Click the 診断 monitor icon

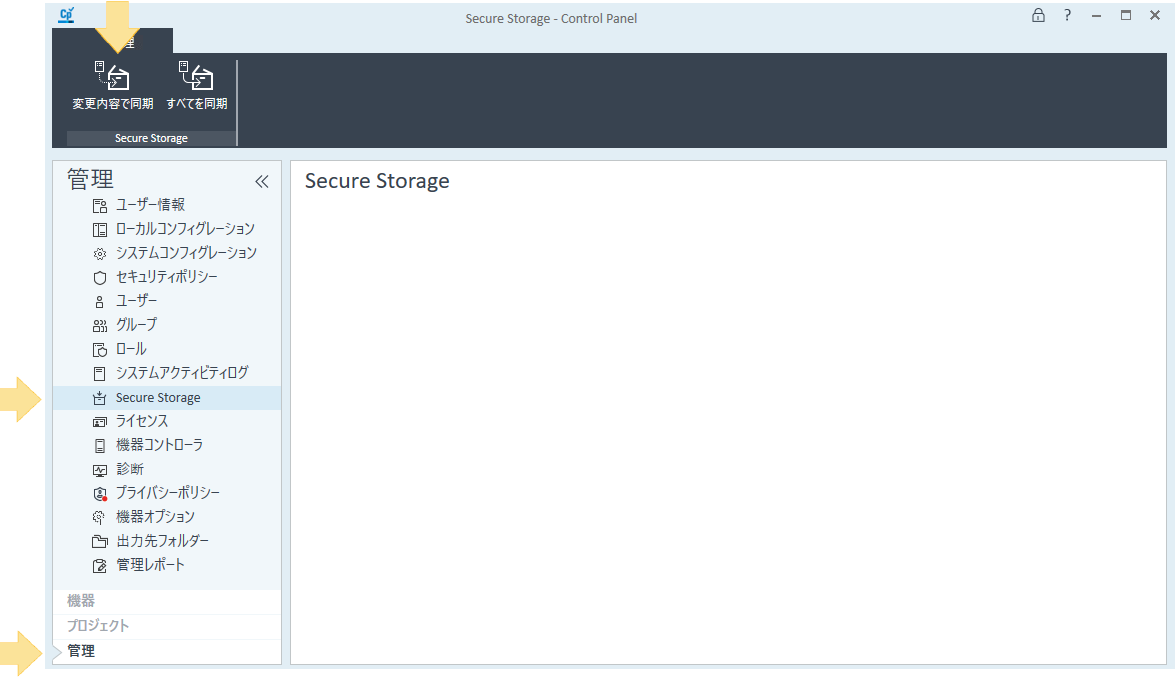point(100,470)
